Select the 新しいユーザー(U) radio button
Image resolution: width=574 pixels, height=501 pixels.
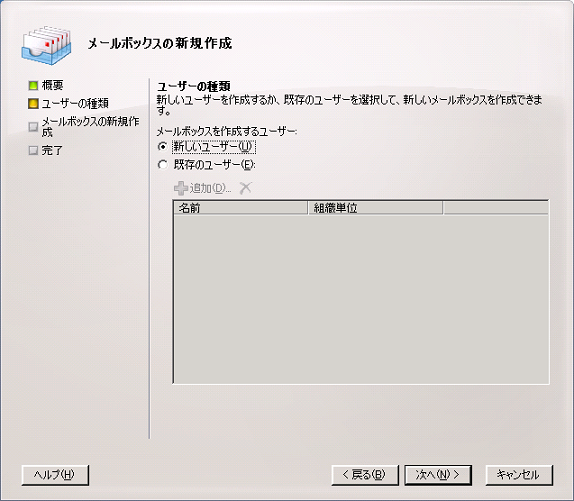(x=163, y=147)
